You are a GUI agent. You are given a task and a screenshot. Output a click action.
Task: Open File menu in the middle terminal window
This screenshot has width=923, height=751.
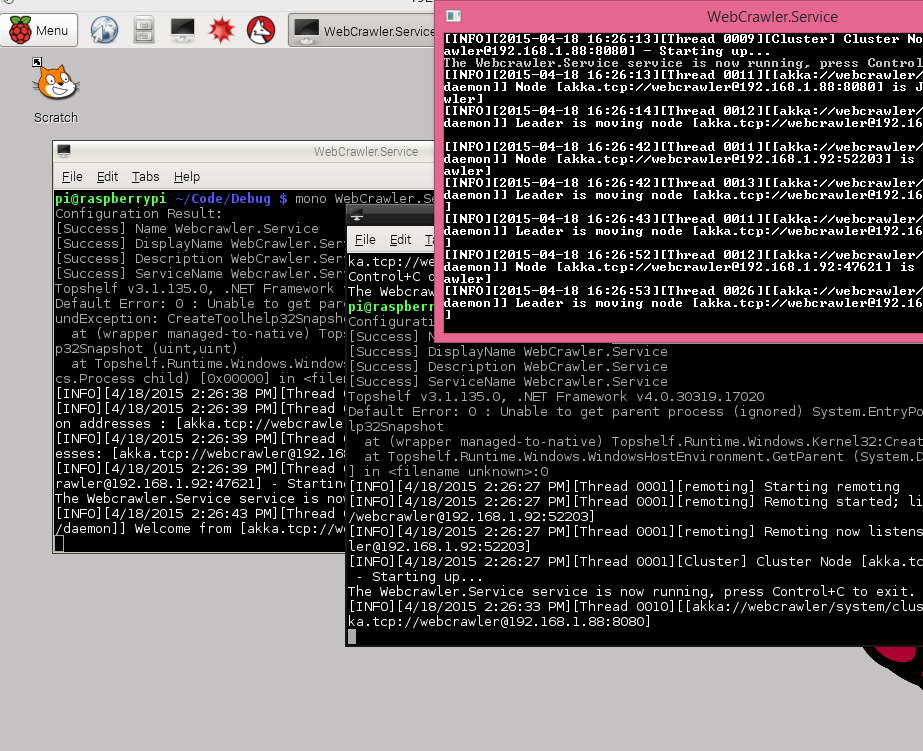tap(365, 240)
